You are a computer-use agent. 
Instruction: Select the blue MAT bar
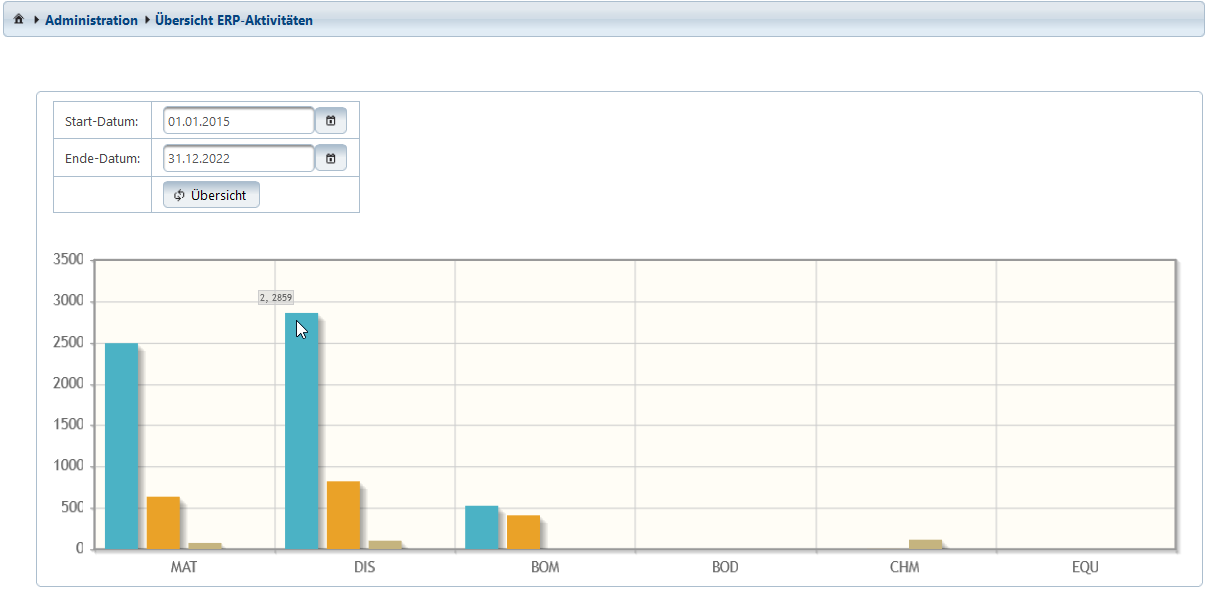121,446
